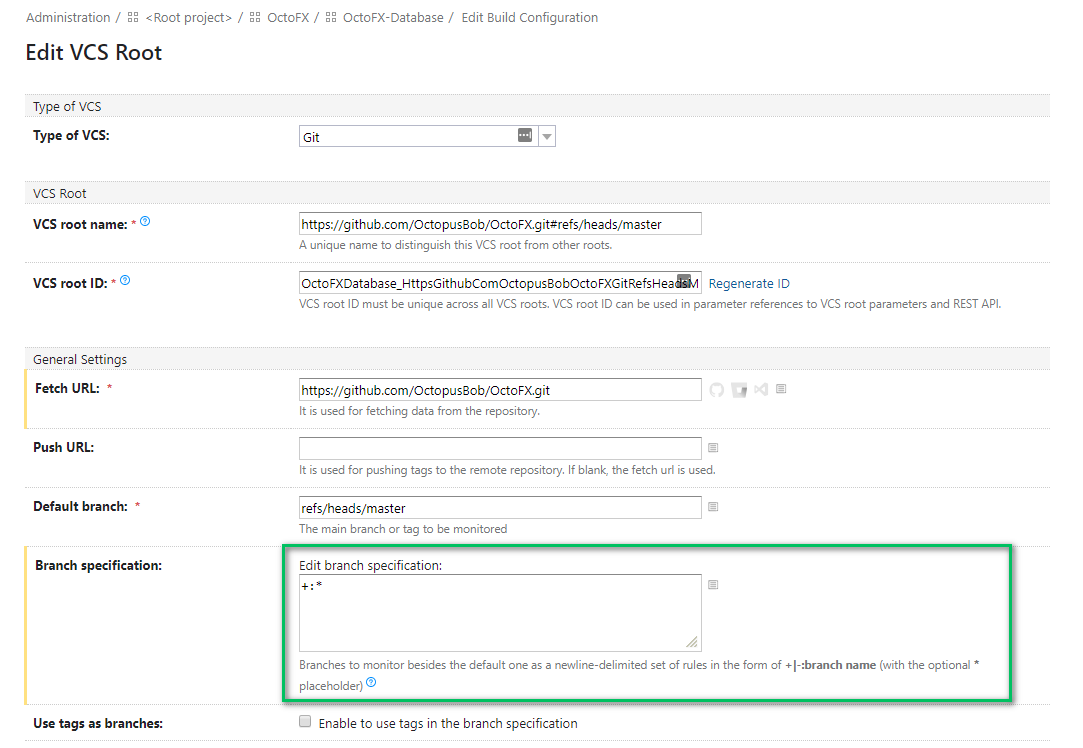Click help icon beside VCS root name

[145, 221]
